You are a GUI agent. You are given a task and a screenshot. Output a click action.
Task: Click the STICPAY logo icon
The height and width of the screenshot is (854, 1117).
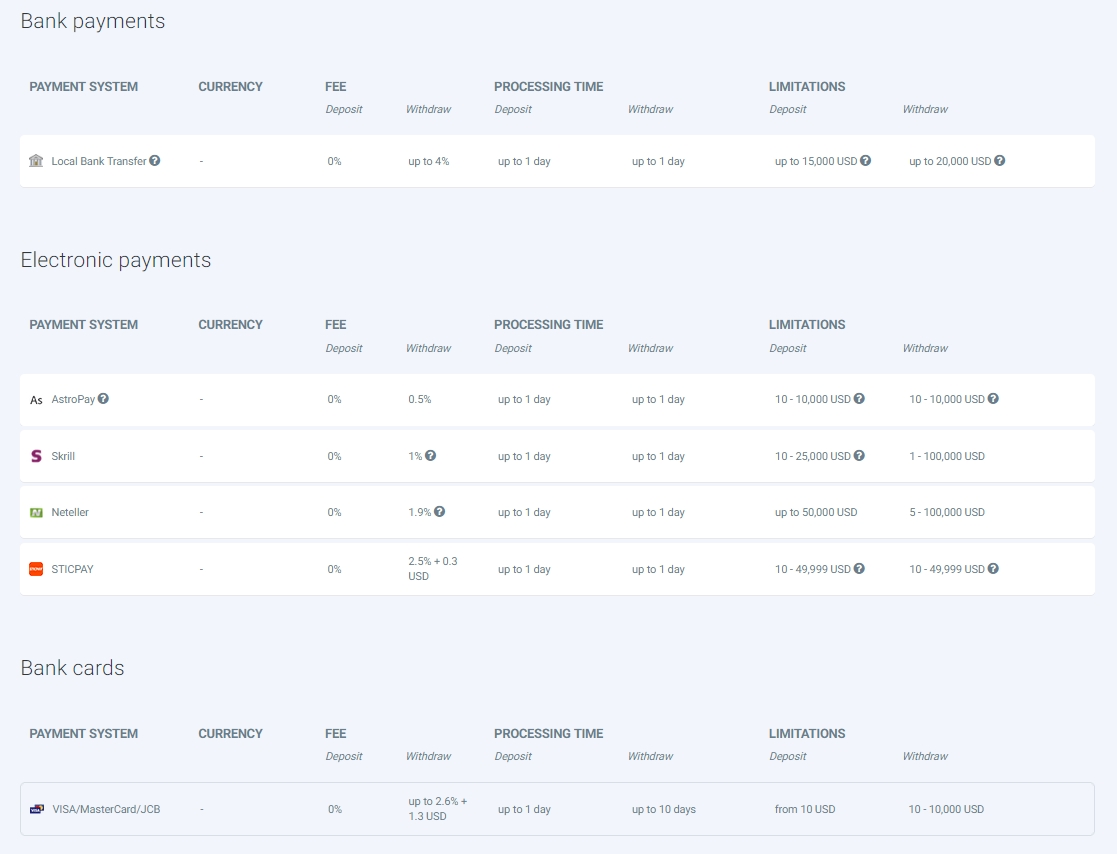36,568
